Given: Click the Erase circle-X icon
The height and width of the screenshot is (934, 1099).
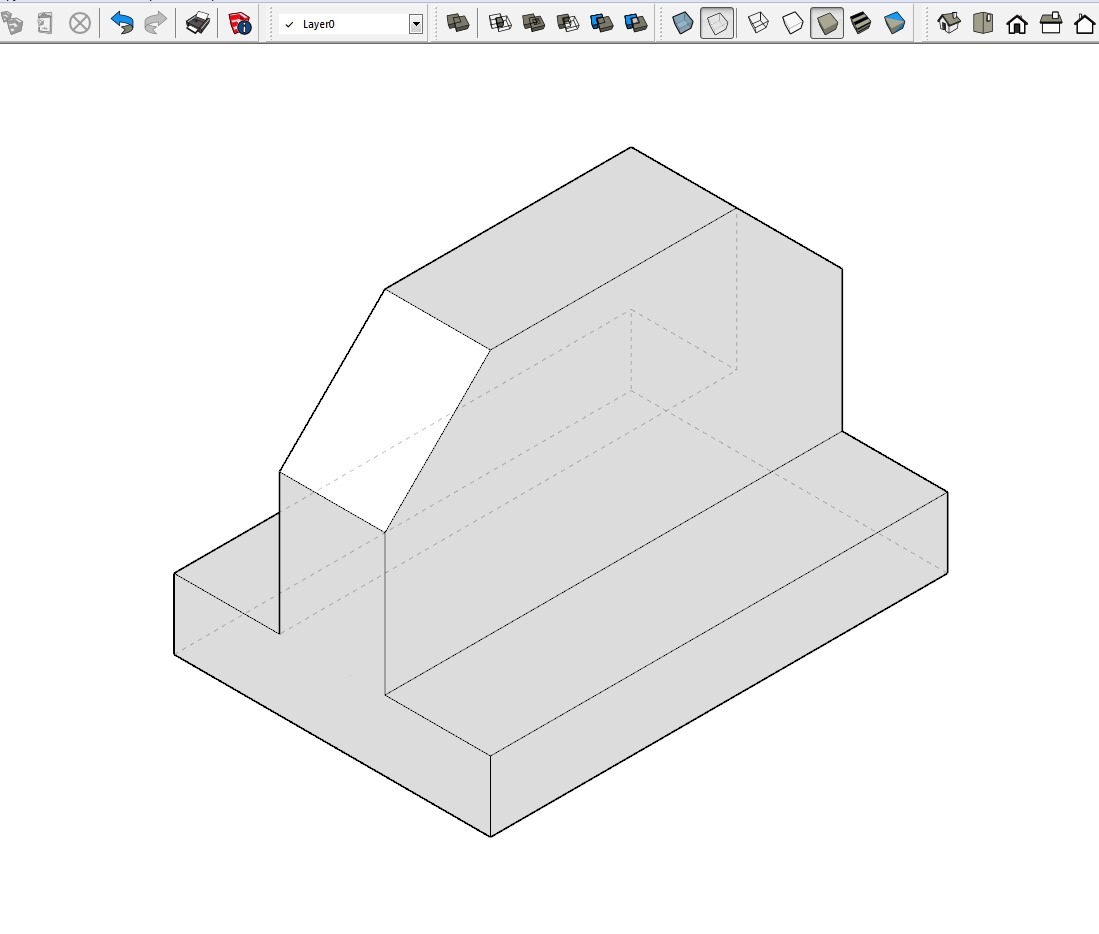Looking at the screenshot, I should point(80,23).
